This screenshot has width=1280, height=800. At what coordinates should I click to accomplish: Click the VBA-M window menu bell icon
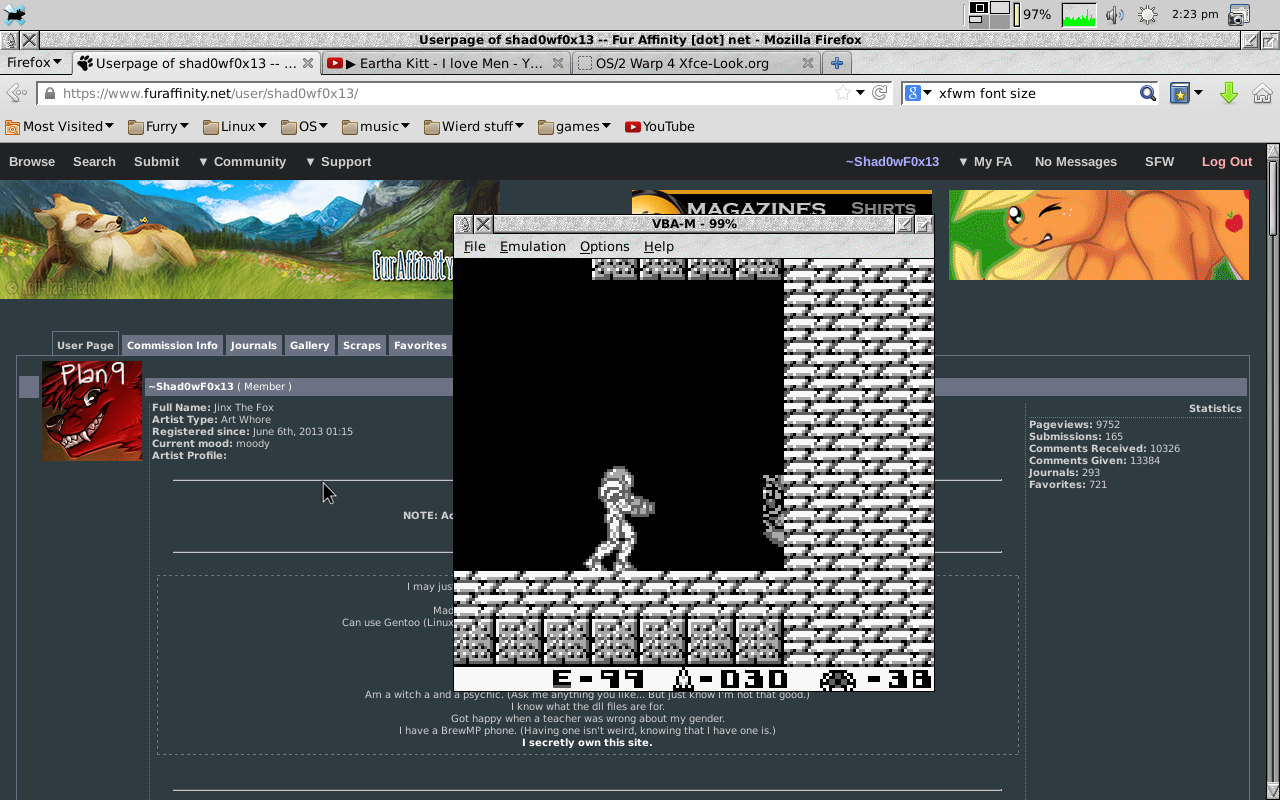click(464, 224)
